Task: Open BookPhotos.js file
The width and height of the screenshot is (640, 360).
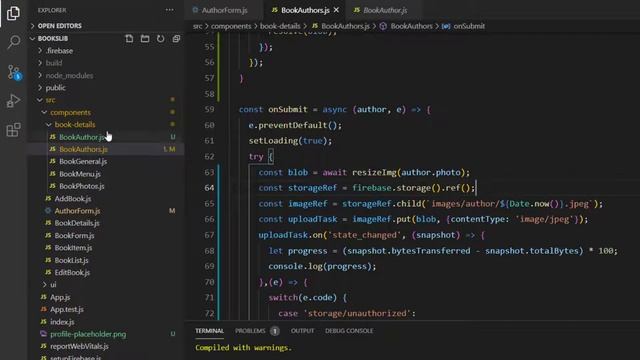Action: click(82, 186)
